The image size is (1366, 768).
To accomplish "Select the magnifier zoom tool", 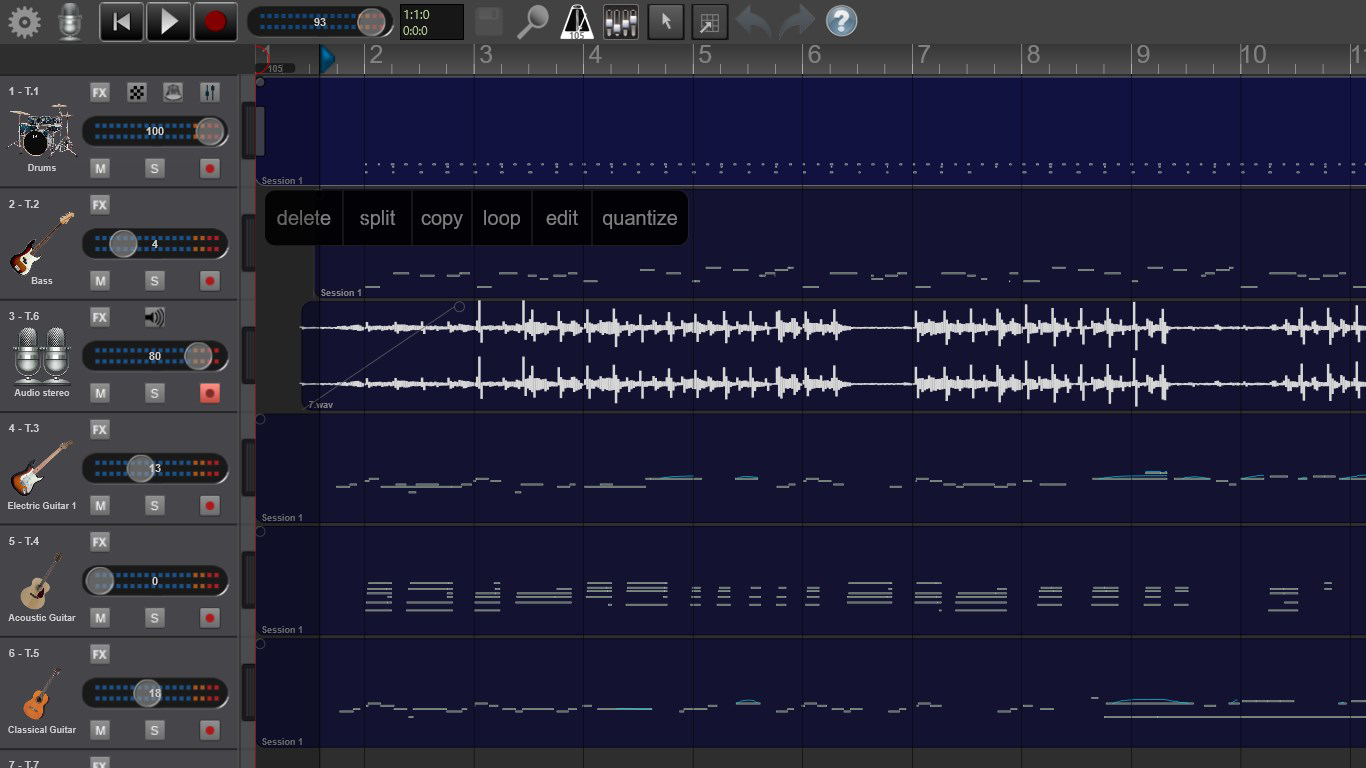I will pos(533,20).
